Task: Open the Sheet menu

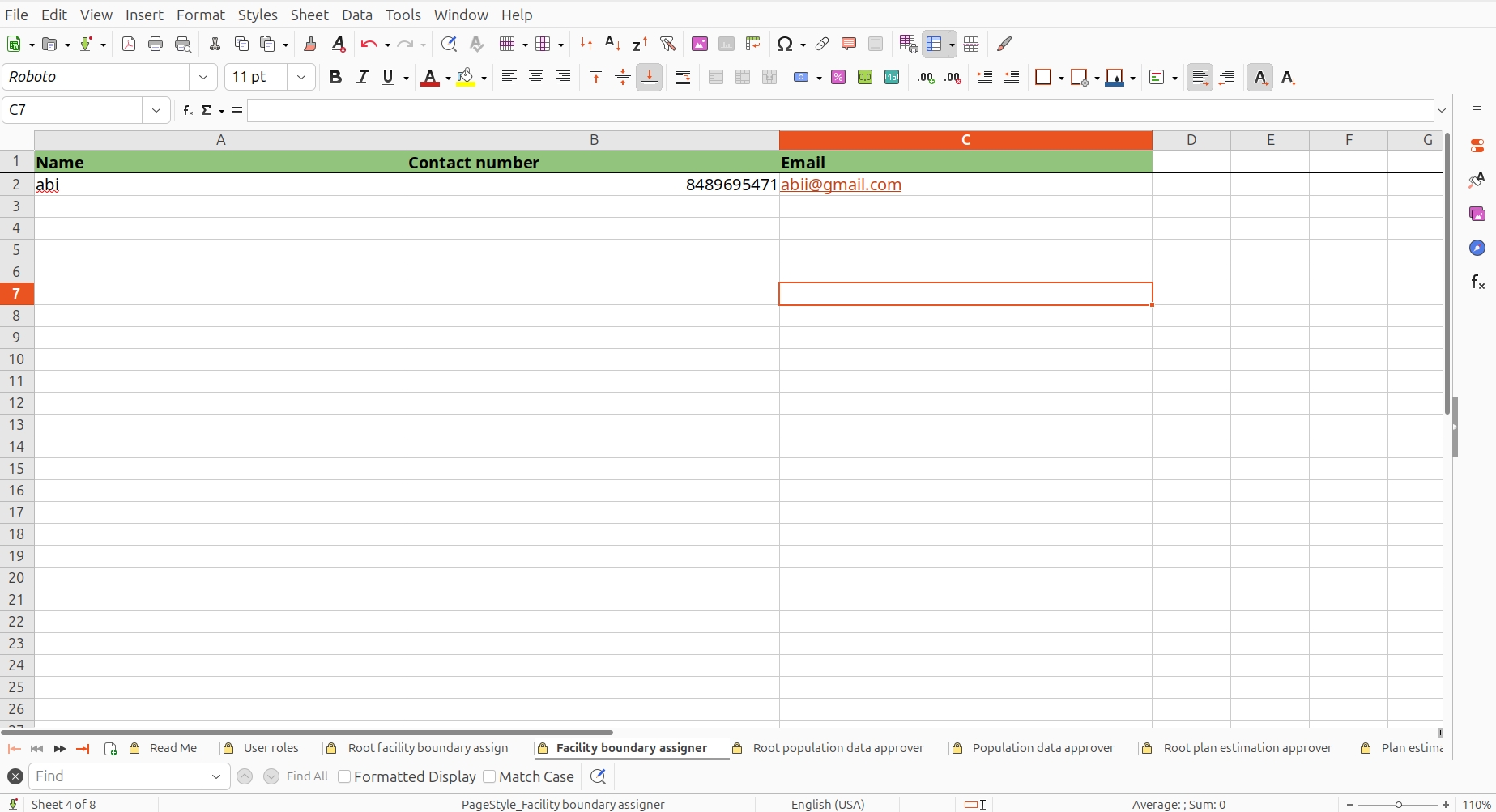Action: tap(309, 15)
